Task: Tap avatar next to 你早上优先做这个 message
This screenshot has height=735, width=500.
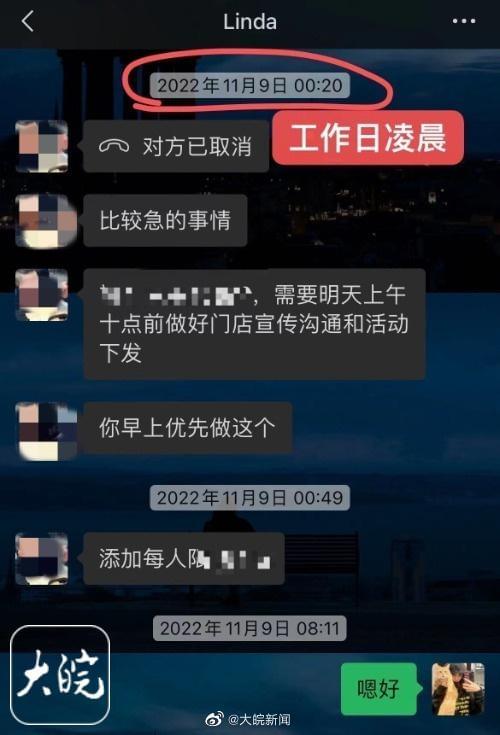Action: pyautogui.click(x=46, y=431)
